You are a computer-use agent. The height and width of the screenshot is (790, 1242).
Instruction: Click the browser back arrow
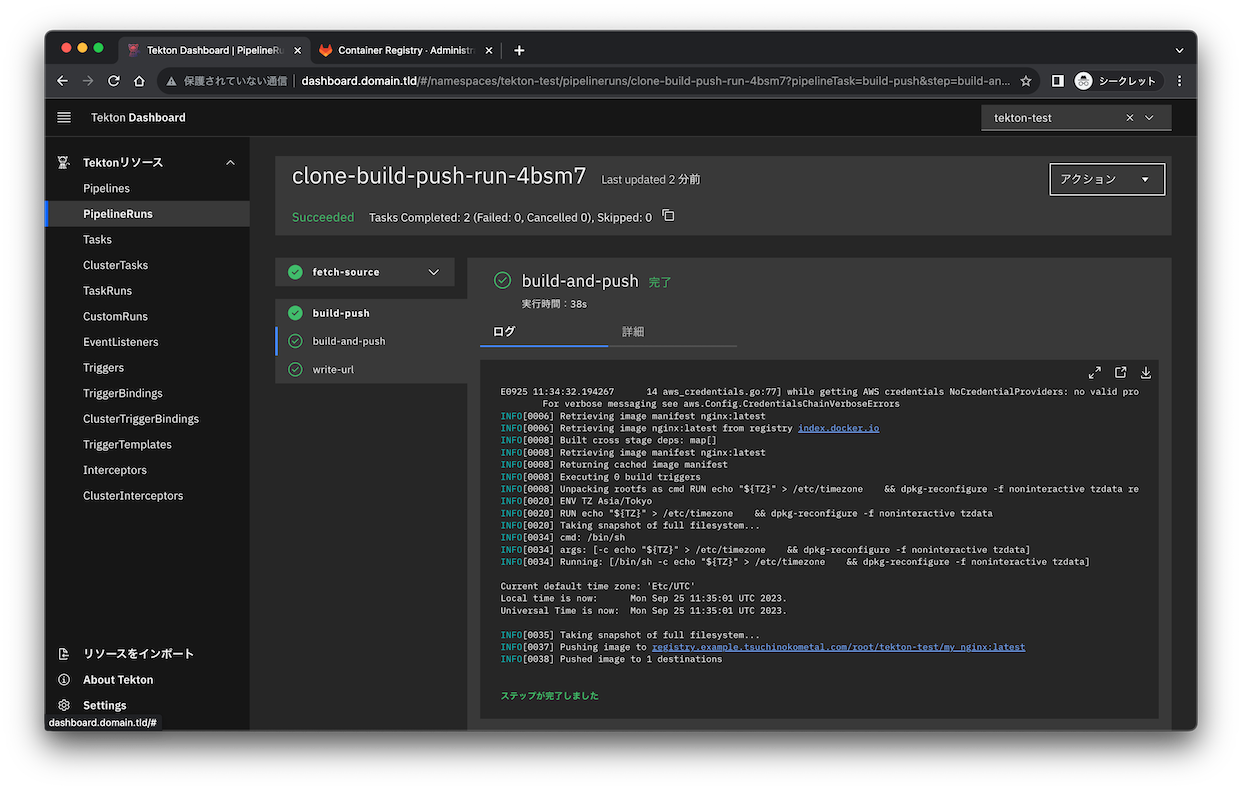click(x=62, y=81)
